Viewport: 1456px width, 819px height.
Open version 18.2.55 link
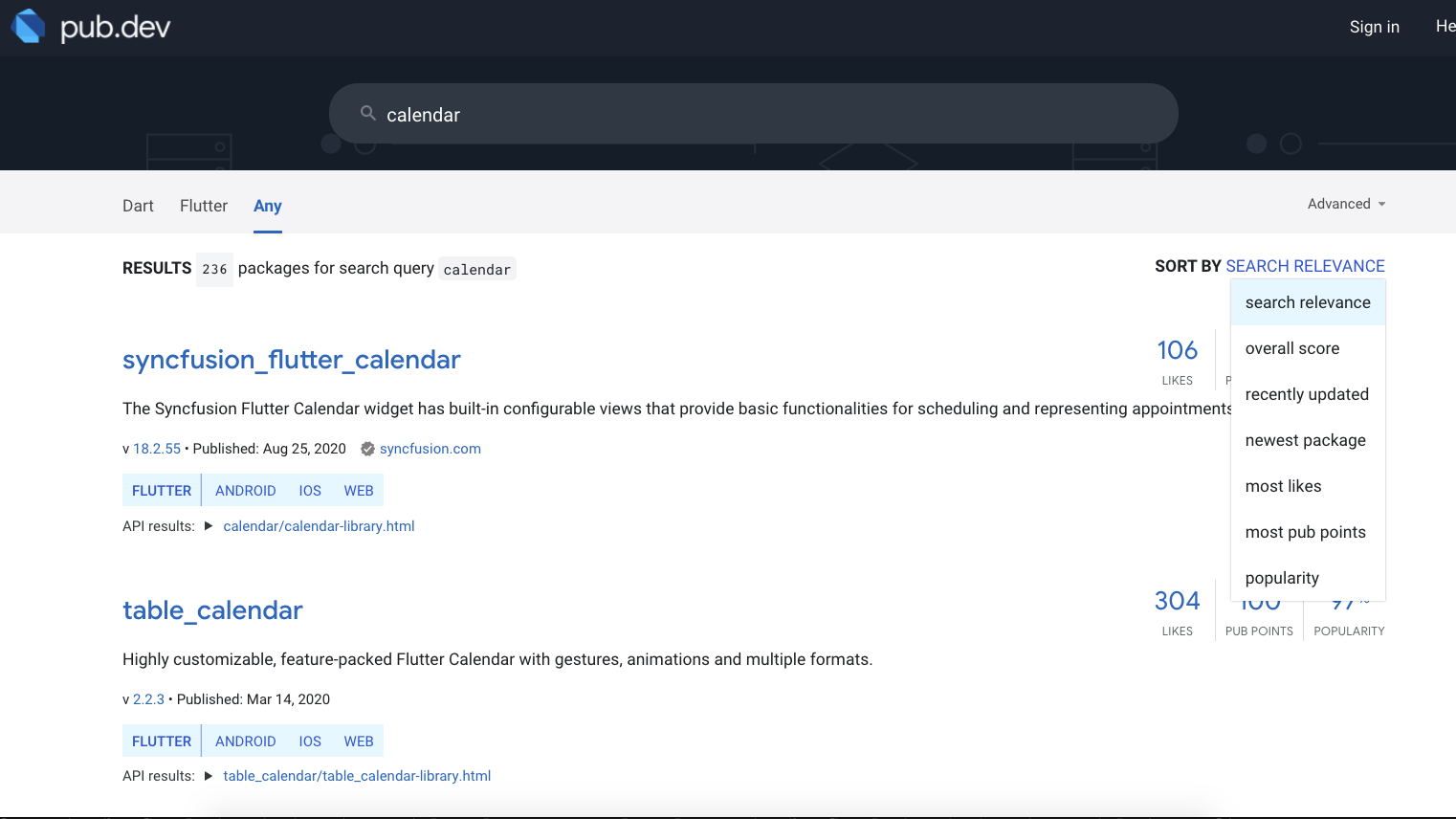click(157, 449)
